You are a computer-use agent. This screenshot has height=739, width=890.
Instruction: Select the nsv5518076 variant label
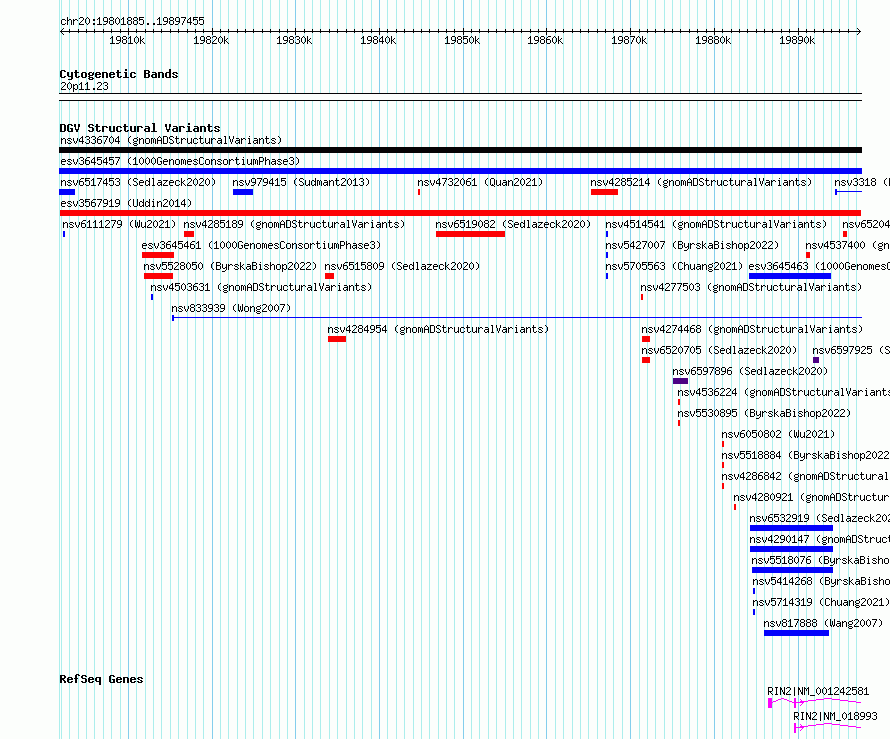(x=821, y=560)
